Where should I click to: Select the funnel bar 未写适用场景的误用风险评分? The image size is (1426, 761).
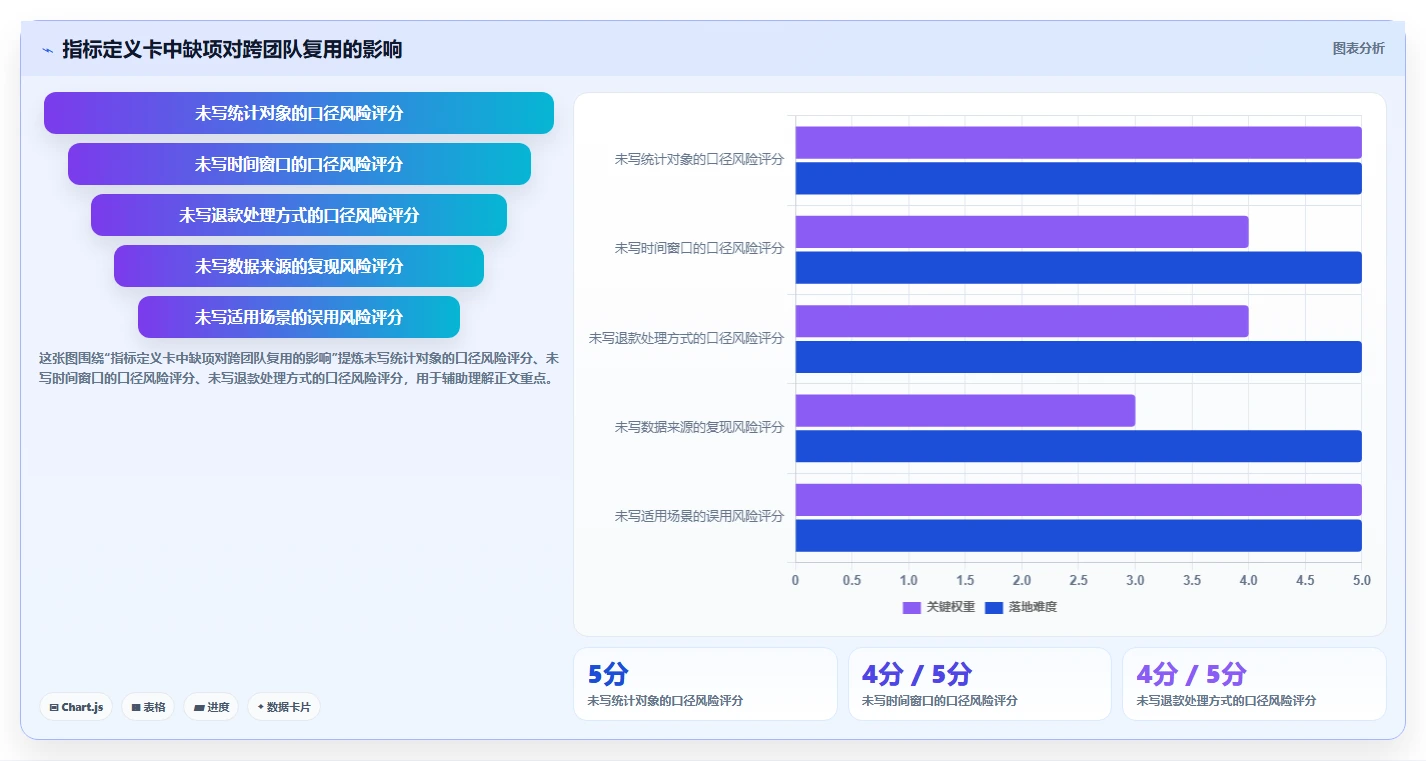299,317
